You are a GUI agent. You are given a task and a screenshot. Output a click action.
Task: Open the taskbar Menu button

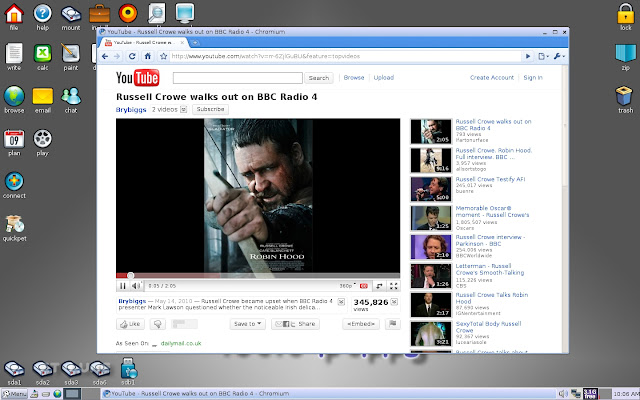[x=15, y=393]
